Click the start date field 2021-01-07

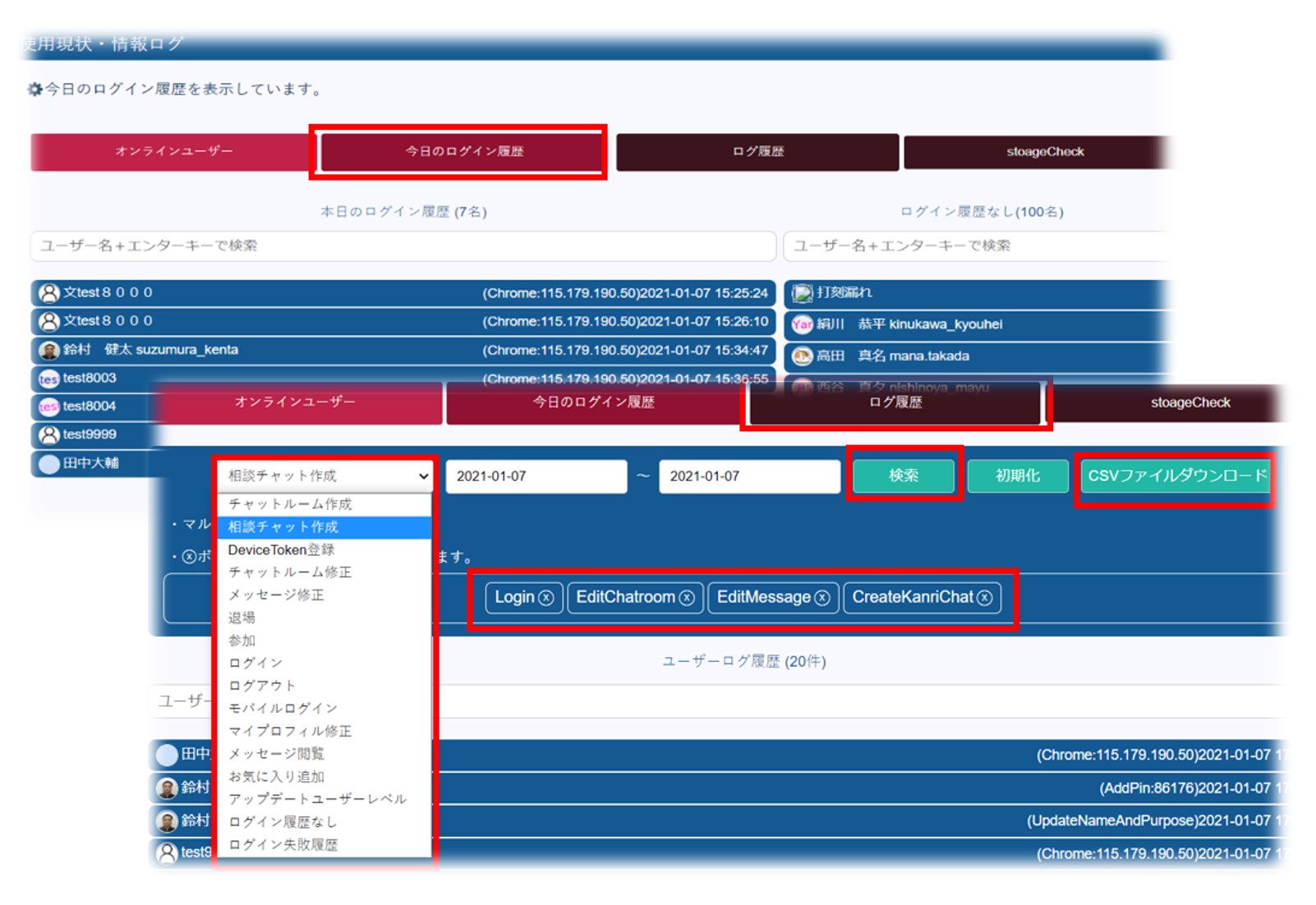tap(536, 476)
